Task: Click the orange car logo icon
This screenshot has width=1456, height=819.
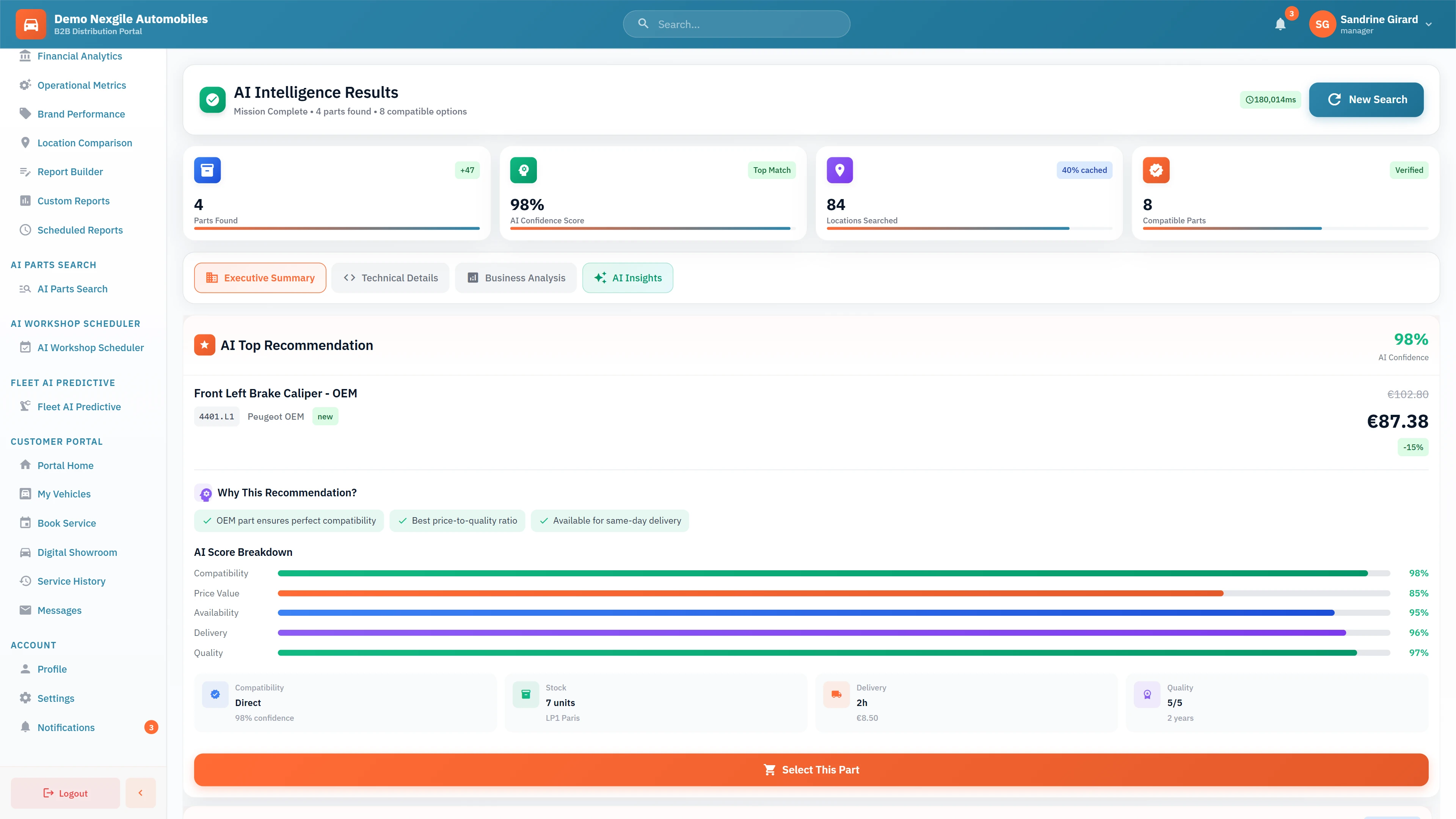Action: tap(30, 24)
